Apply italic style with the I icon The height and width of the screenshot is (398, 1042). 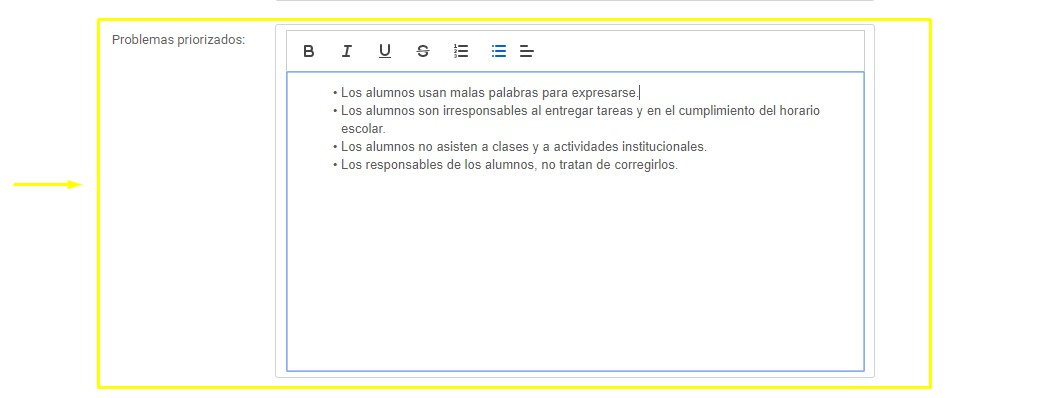coord(346,51)
